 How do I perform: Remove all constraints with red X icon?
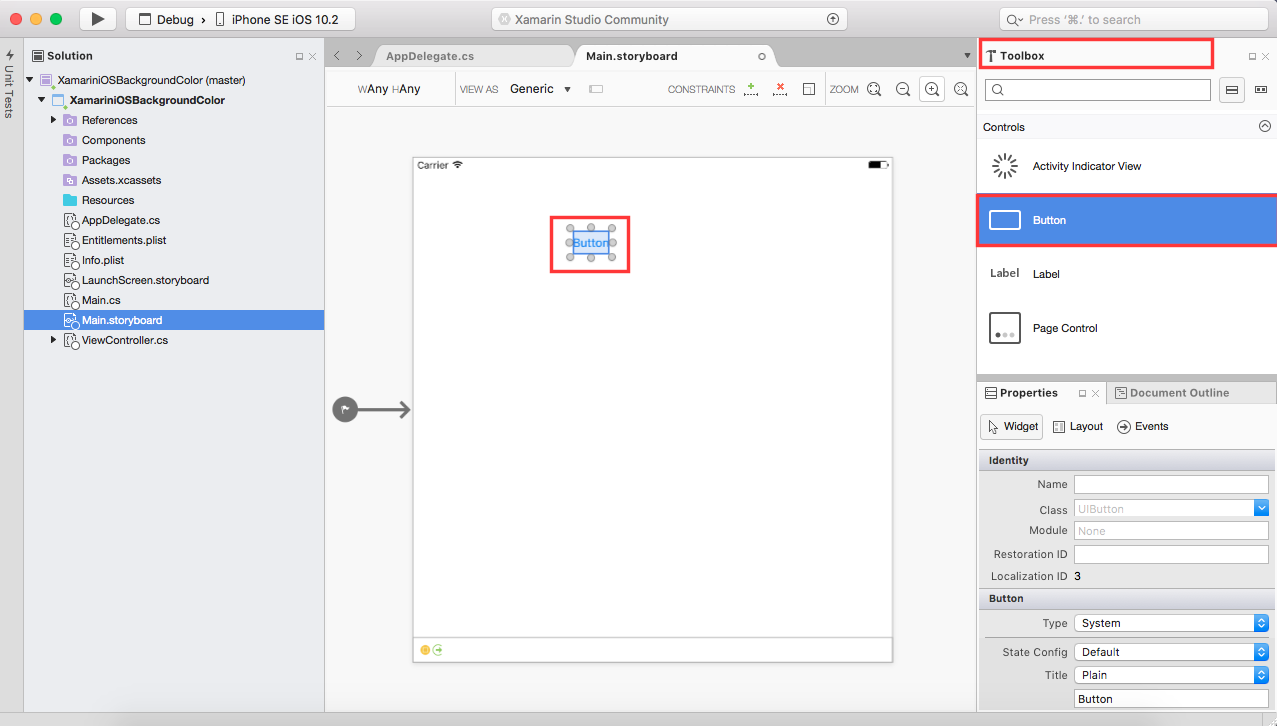tap(780, 89)
